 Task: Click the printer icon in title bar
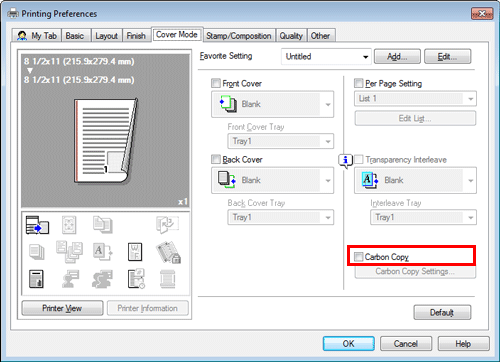coord(13,13)
